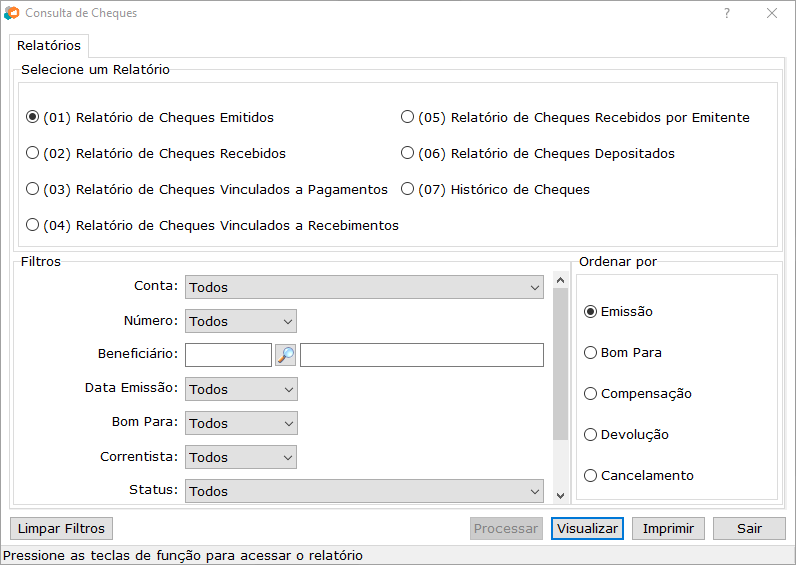Viewport: 796px width, 565px height.
Task: Click the beneficiary search magnifier icon
Action: point(286,355)
